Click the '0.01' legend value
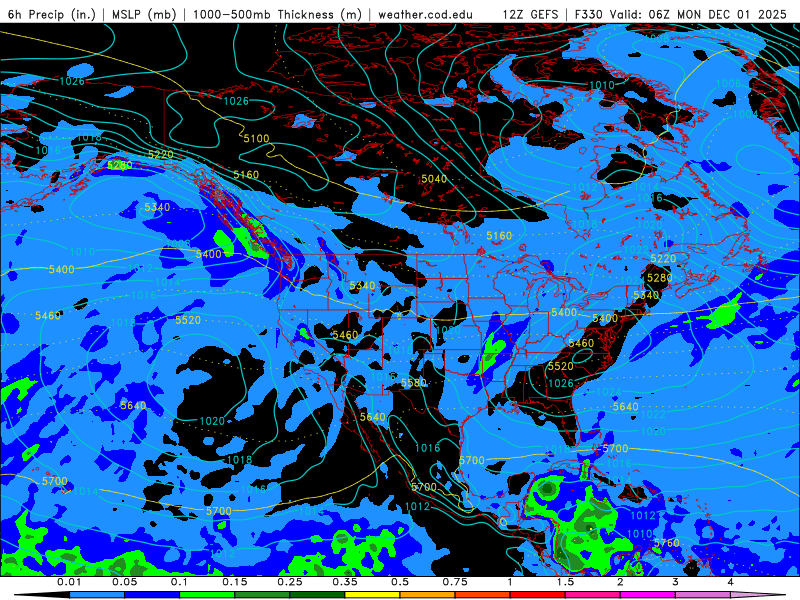 (x=69, y=582)
